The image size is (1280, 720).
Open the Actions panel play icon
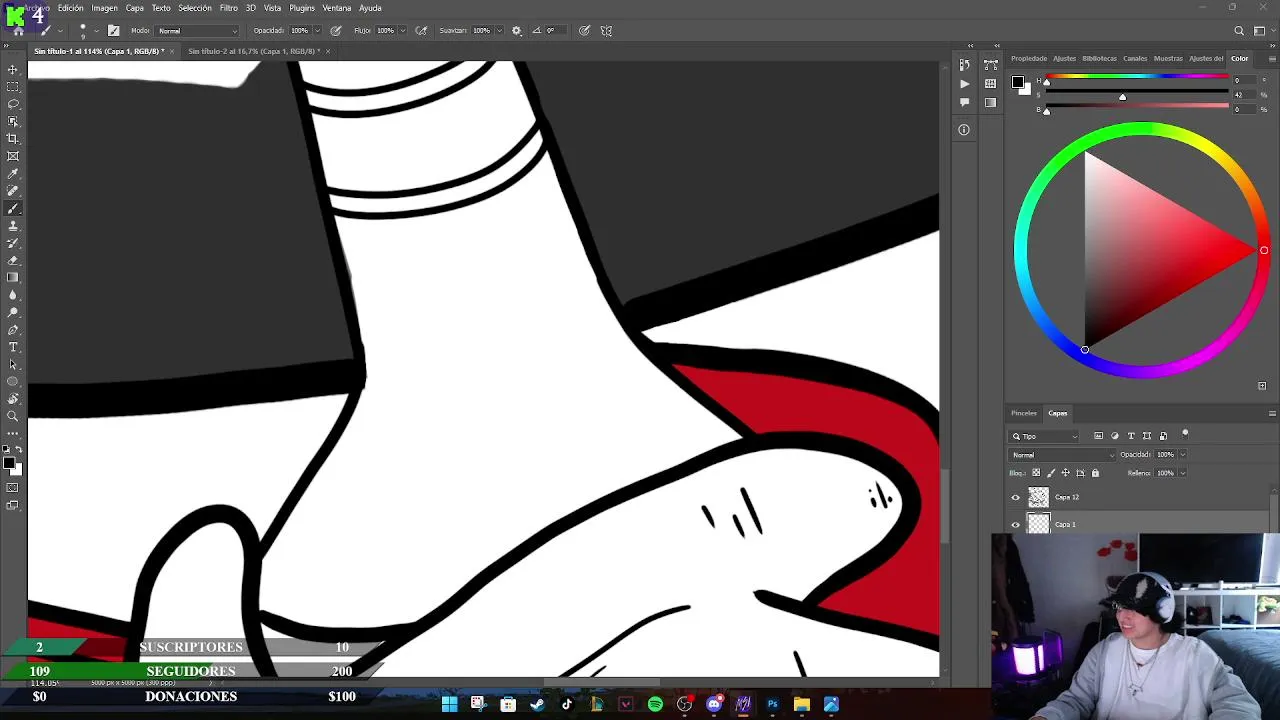coord(964,84)
